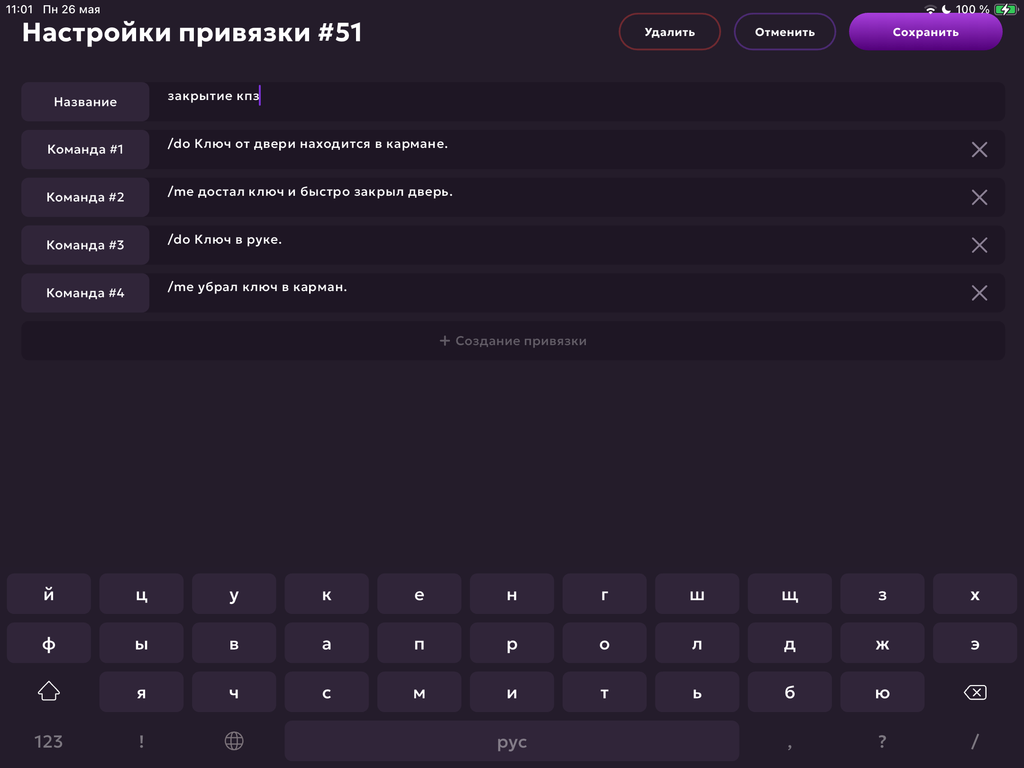Tap the и key
This screenshot has height=768, width=1024.
click(x=512, y=692)
